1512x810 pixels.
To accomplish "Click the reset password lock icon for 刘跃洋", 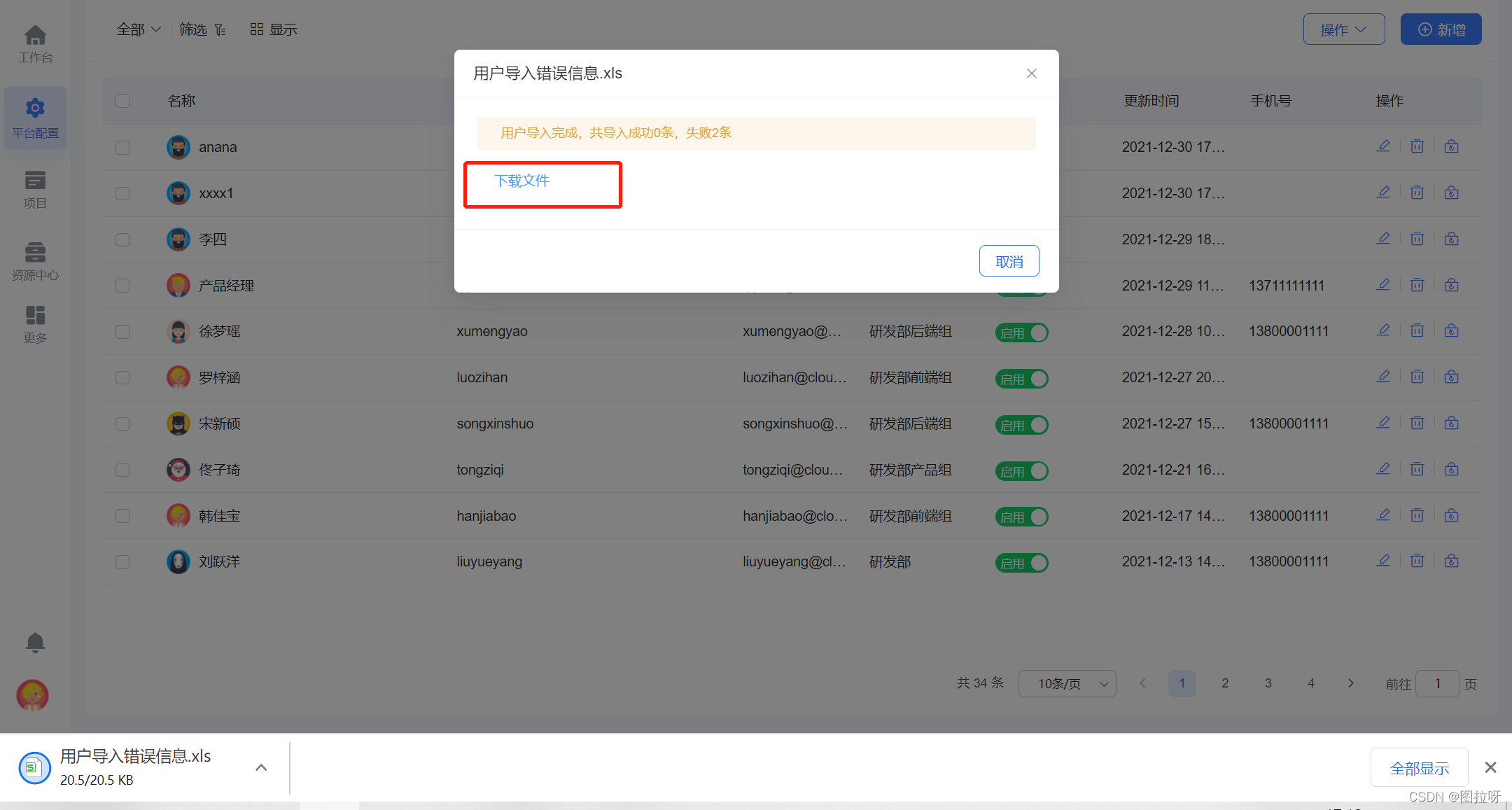I will click(1451, 561).
